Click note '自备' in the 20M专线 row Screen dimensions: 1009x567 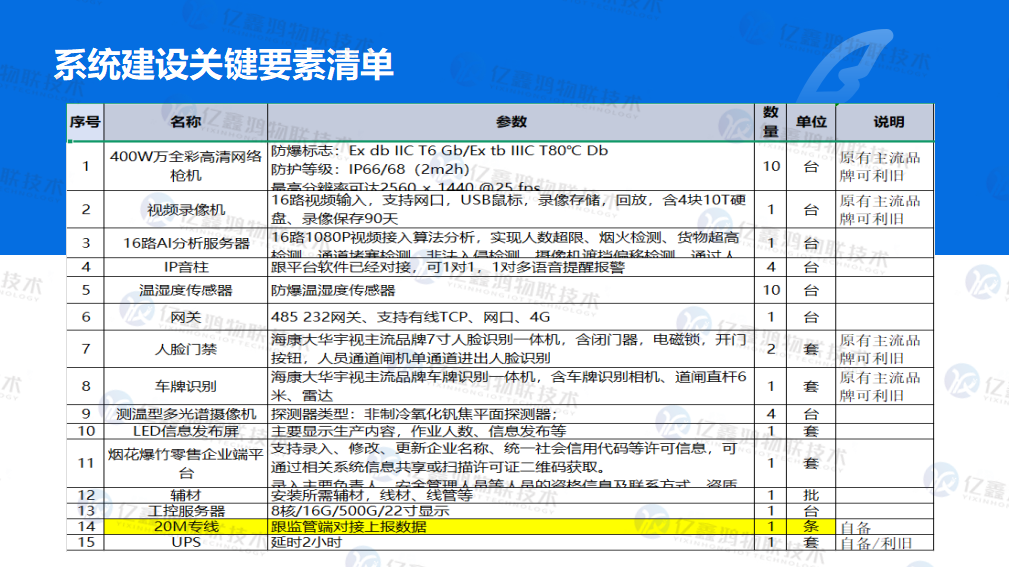pos(855,528)
